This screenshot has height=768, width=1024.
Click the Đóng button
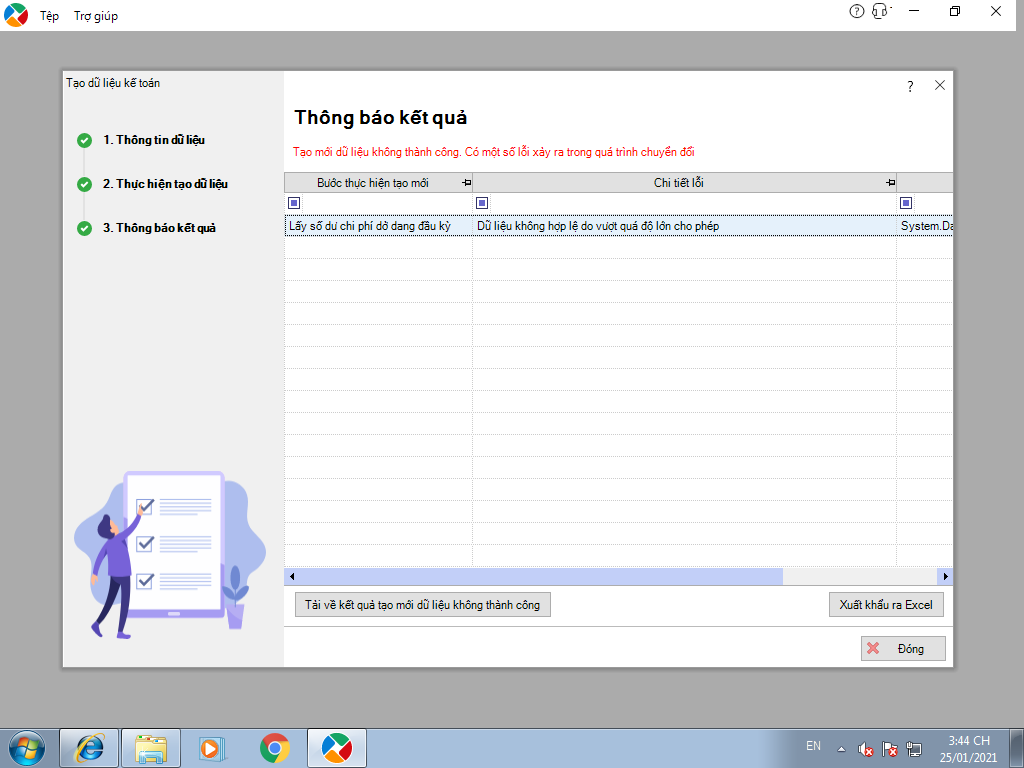click(903, 648)
